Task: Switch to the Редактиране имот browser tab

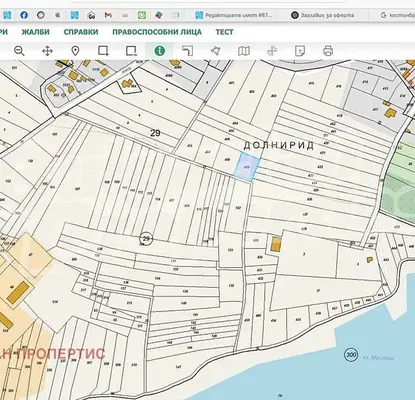Action: pyautogui.click(x=234, y=15)
